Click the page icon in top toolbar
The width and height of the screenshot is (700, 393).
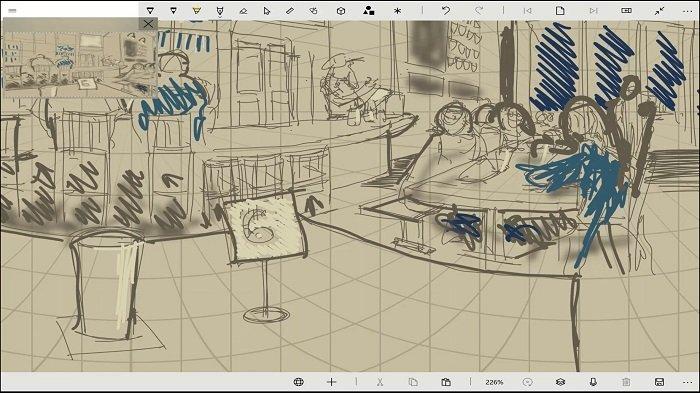[560, 10]
